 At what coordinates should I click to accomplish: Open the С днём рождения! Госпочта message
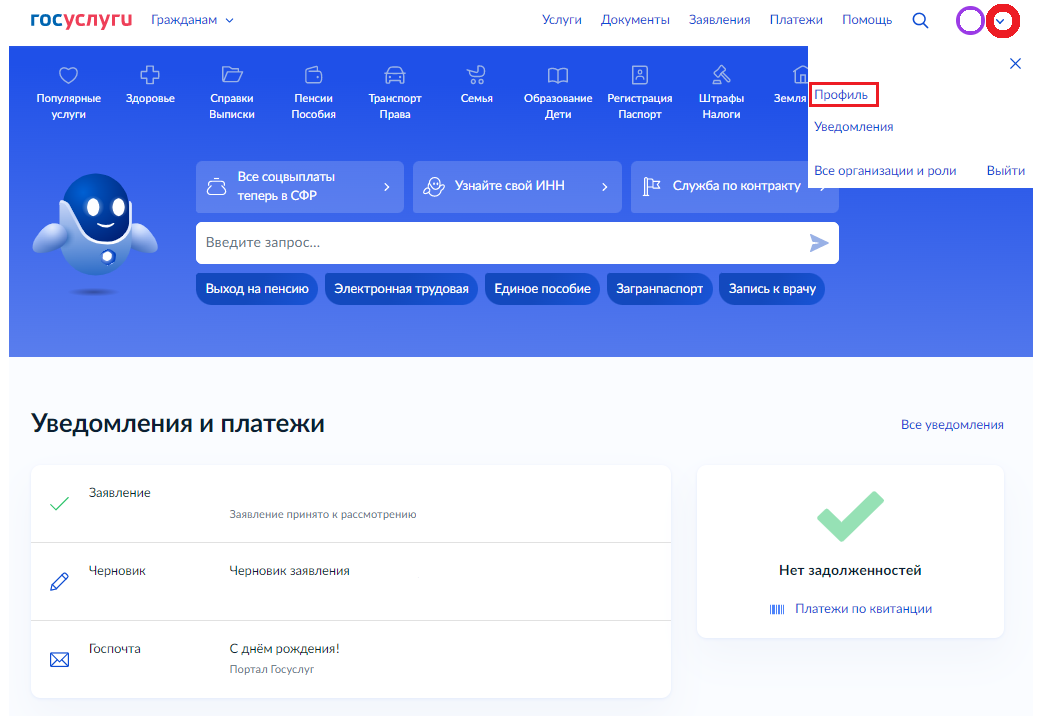(x=351, y=659)
